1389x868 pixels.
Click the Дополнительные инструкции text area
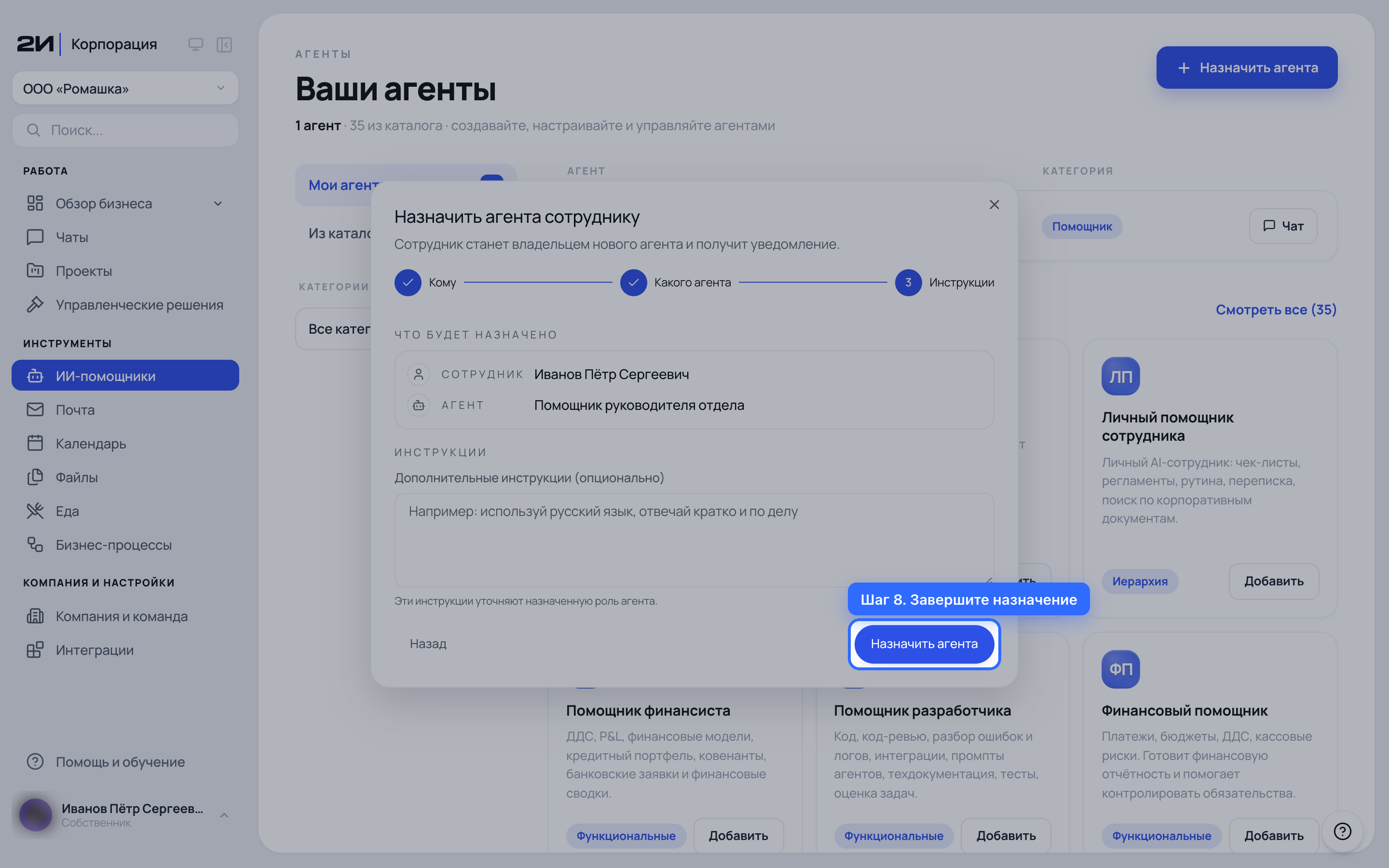pos(694,540)
